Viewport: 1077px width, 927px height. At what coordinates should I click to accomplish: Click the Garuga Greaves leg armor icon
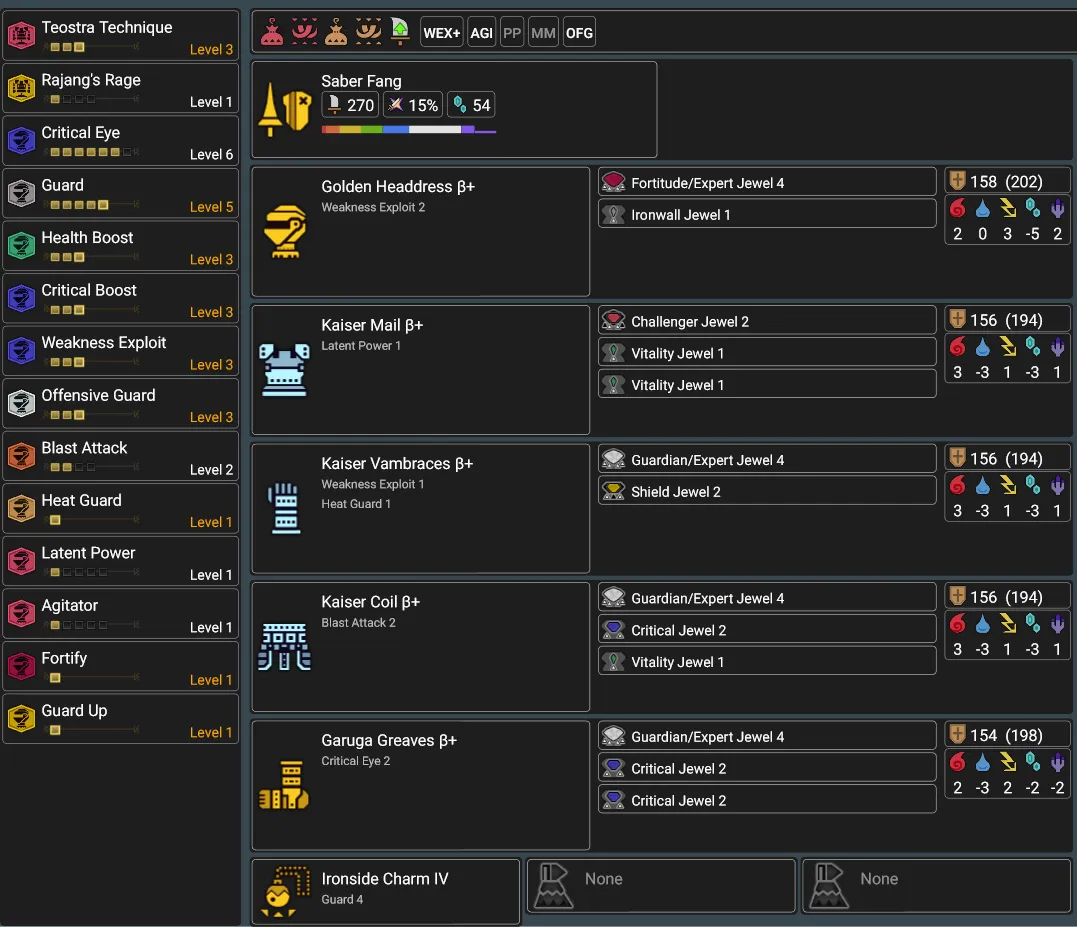284,785
